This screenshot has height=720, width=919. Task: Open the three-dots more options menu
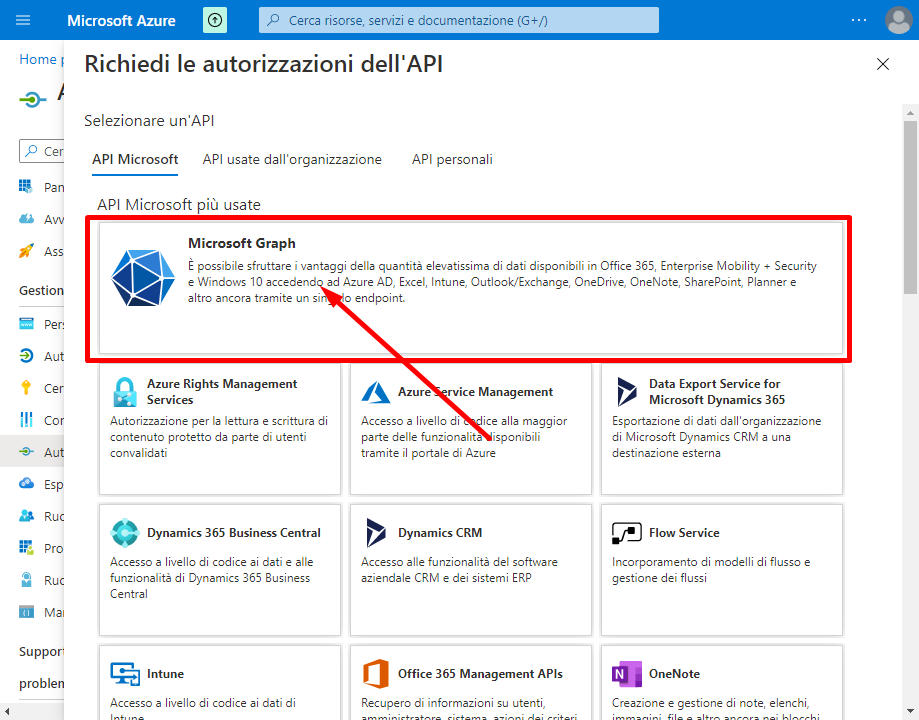[x=859, y=21]
